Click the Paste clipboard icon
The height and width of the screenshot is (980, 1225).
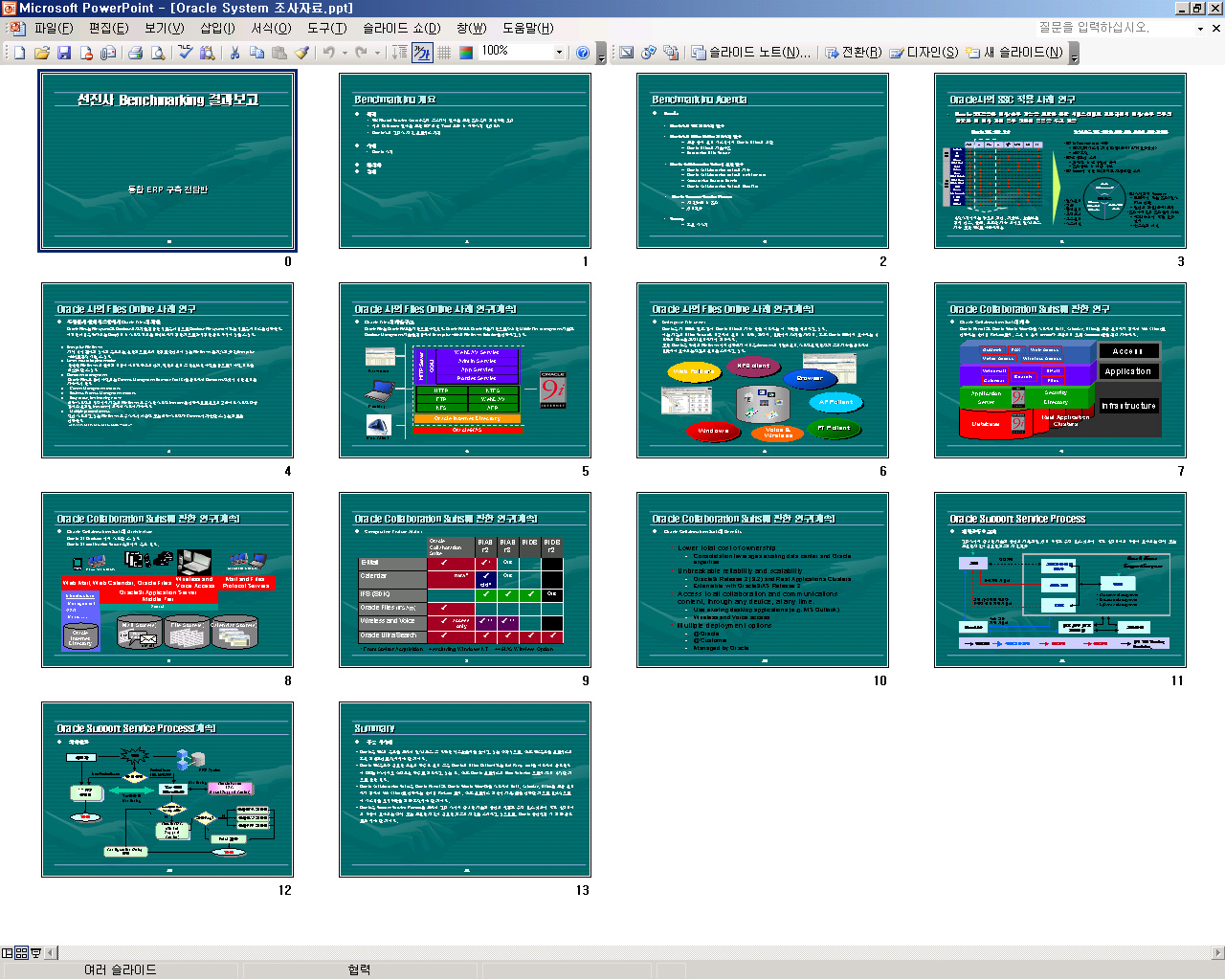click(x=280, y=53)
